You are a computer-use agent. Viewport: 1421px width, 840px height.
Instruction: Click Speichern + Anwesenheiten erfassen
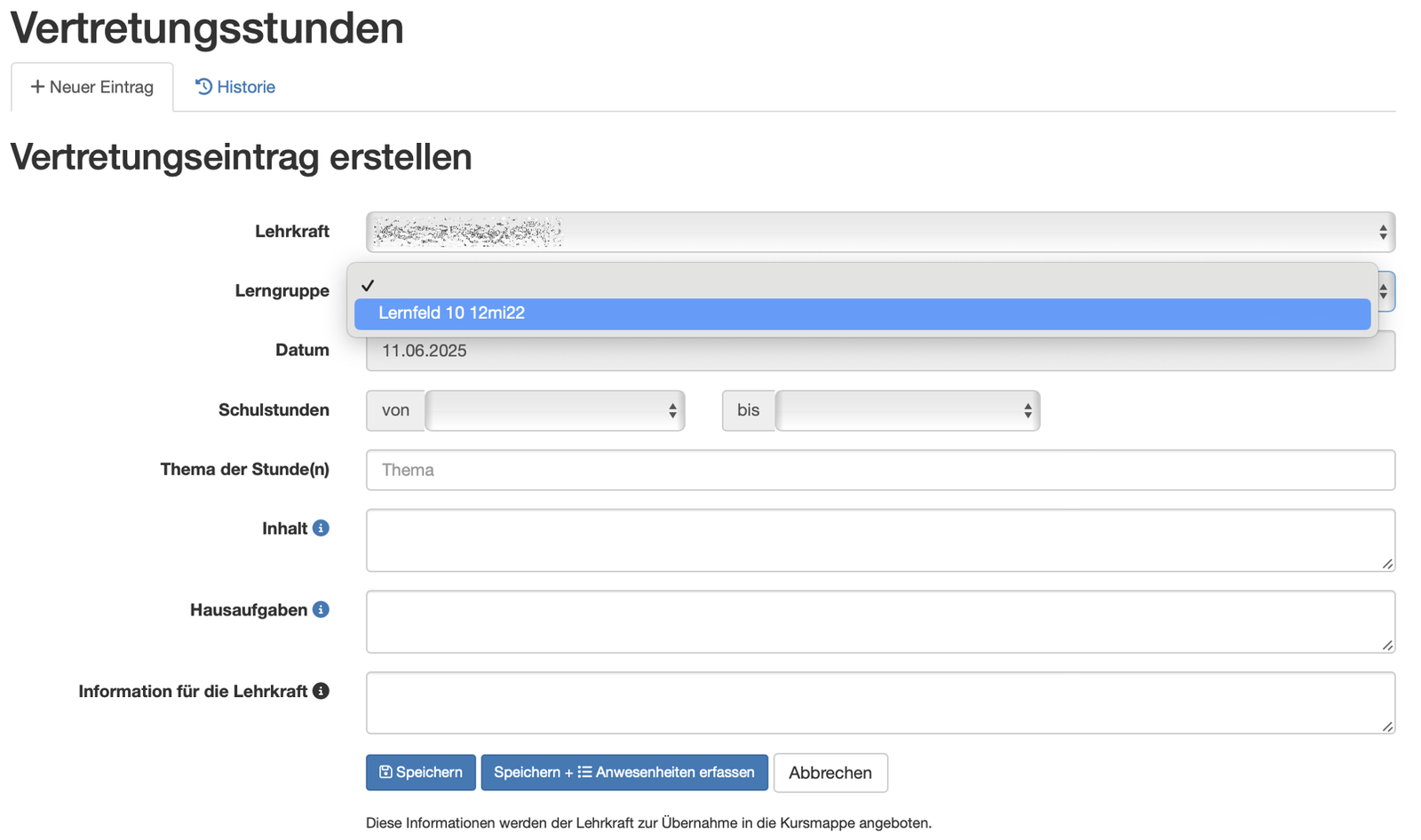point(624,773)
